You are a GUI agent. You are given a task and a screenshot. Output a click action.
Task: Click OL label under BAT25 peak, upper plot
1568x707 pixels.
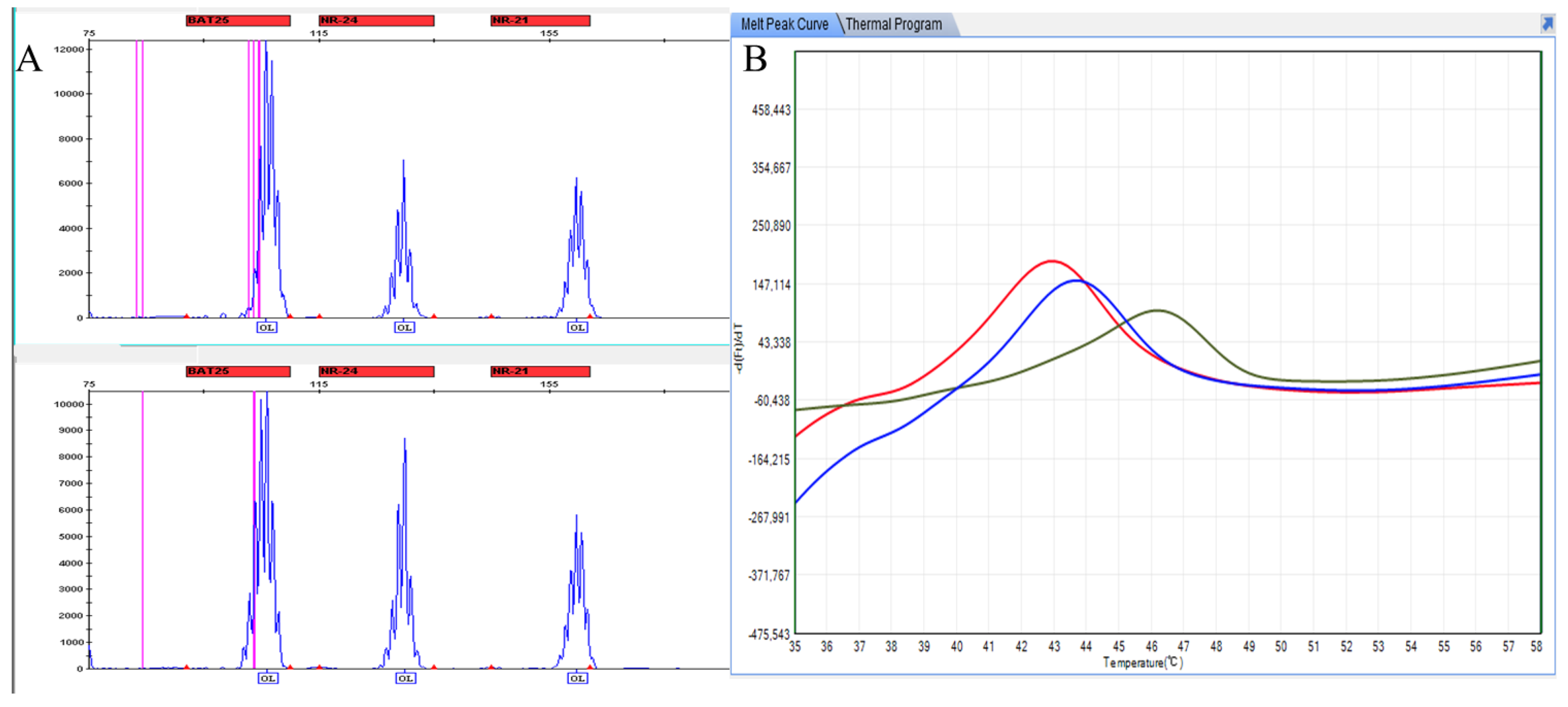click(x=266, y=328)
